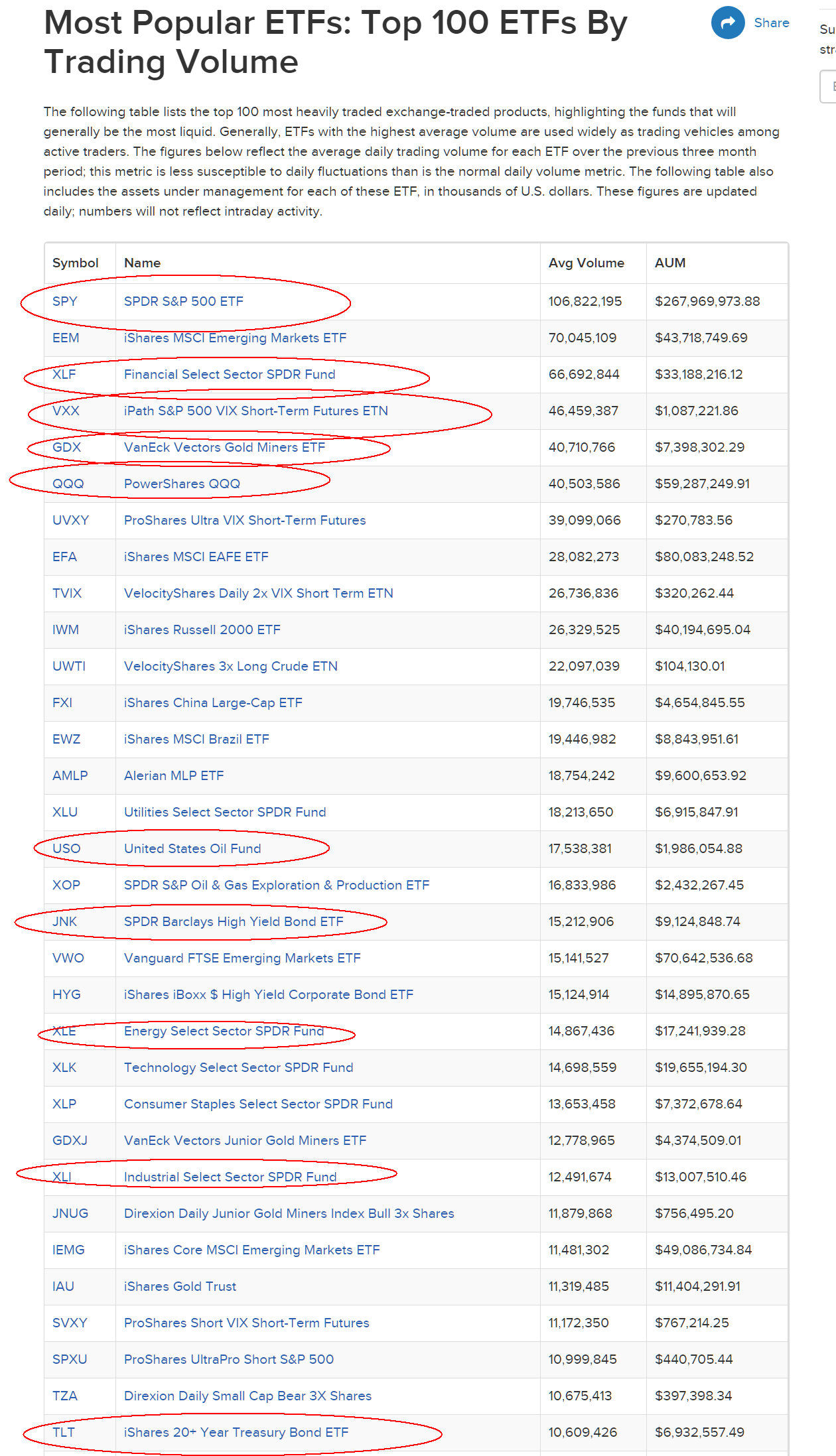836x1456 pixels.
Task: Open iShares Gold Trust link
Action: [180, 1286]
